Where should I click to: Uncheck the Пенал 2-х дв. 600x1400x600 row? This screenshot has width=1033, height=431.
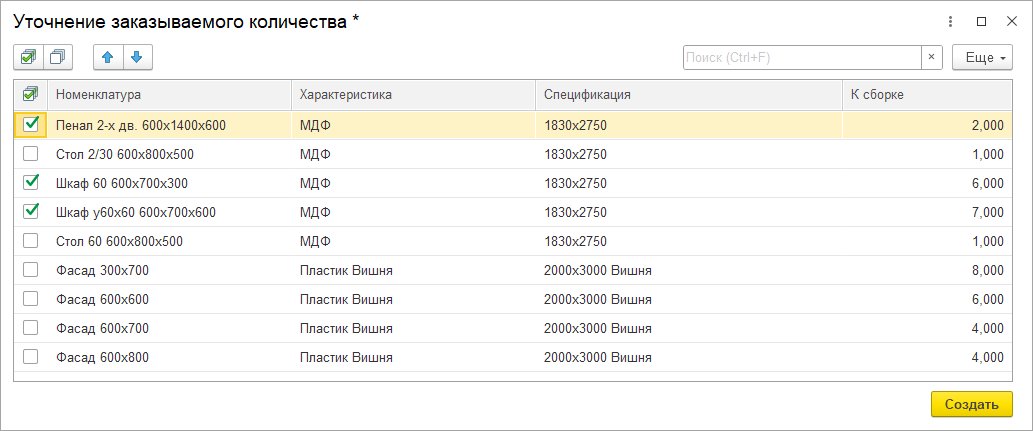[x=31, y=125]
